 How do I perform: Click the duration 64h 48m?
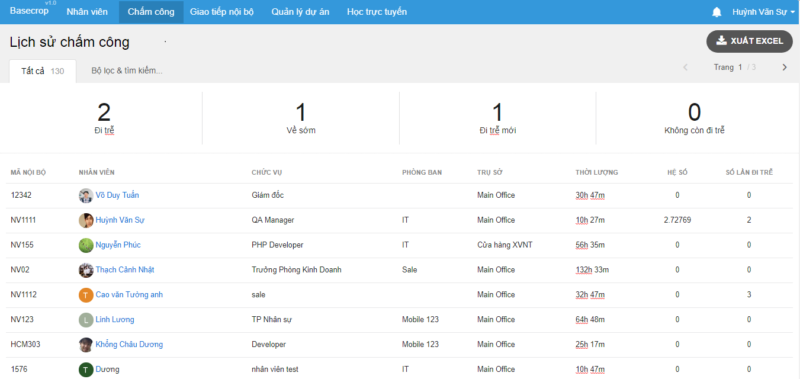click(590, 320)
